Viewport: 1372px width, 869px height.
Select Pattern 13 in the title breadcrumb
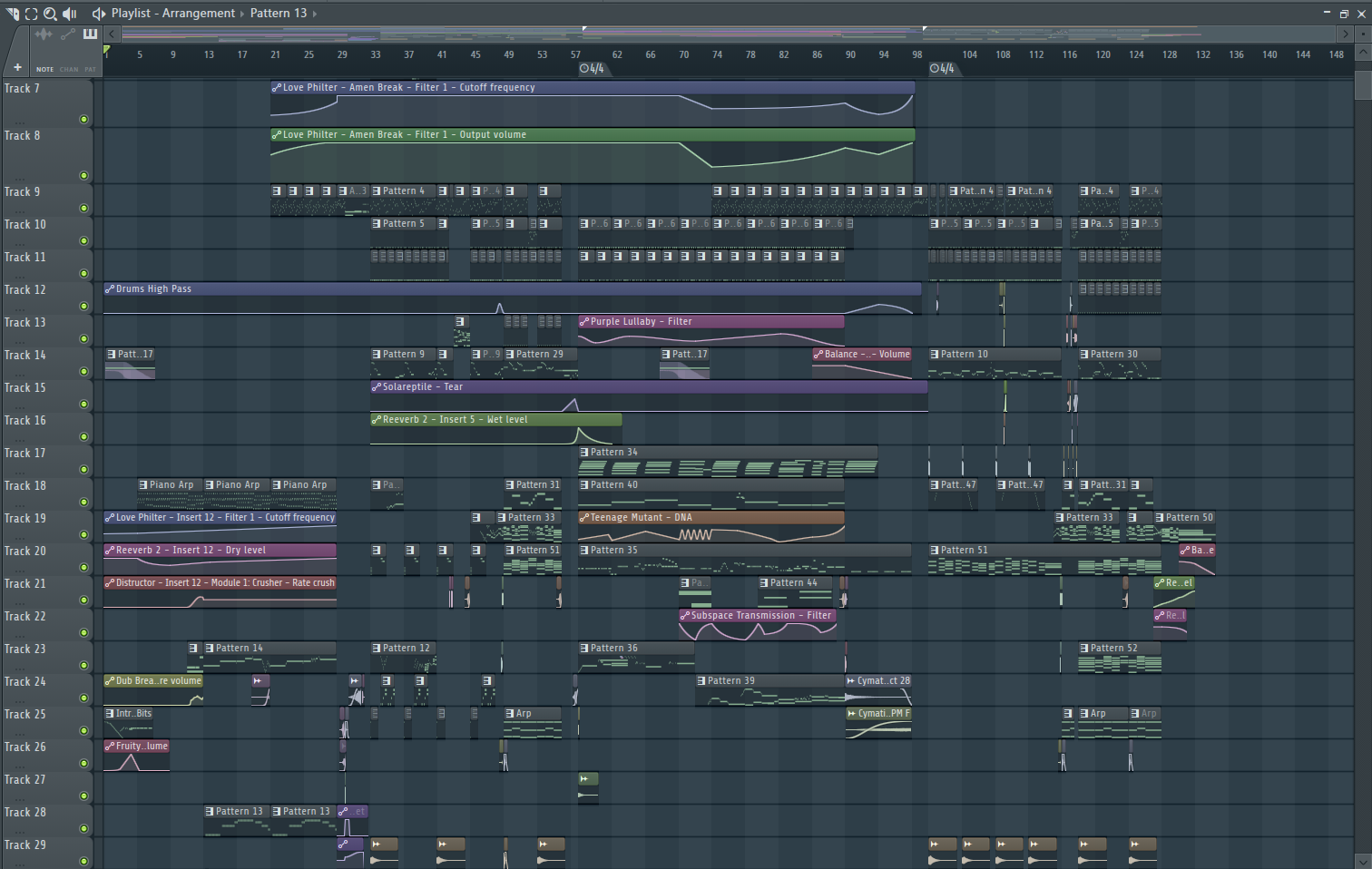coord(279,14)
